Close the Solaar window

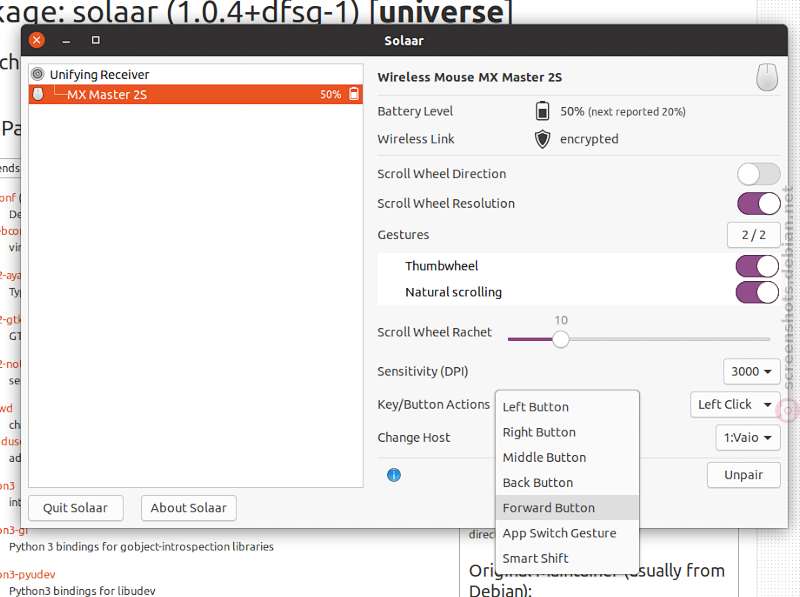tap(37, 40)
